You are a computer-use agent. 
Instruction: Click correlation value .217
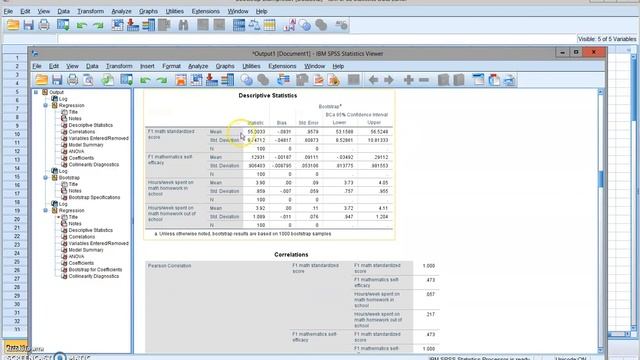pyautogui.click(x=430, y=314)
